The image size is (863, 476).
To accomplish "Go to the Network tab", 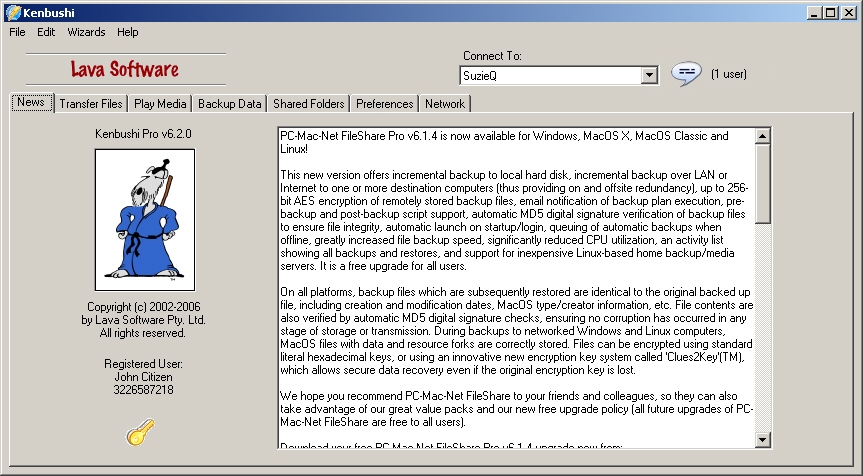I will coord(445,103).
